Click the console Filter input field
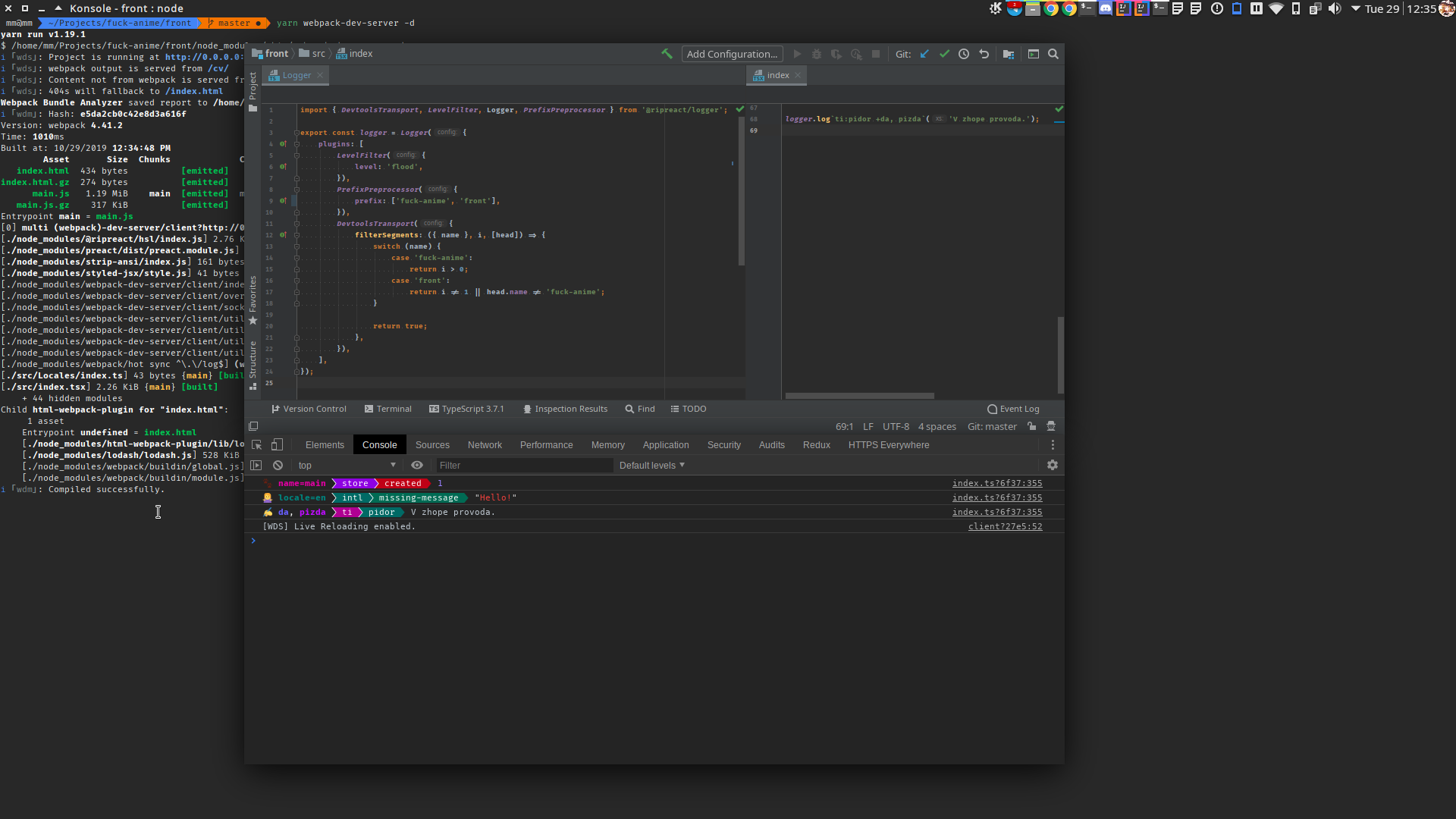The image size is (1456, 819). click(x=523, y=466)
